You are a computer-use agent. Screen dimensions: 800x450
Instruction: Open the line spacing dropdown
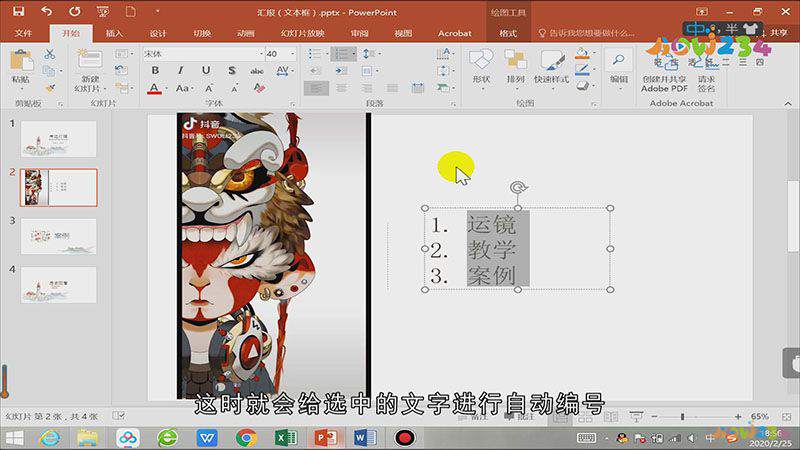[x=371, y=54]
